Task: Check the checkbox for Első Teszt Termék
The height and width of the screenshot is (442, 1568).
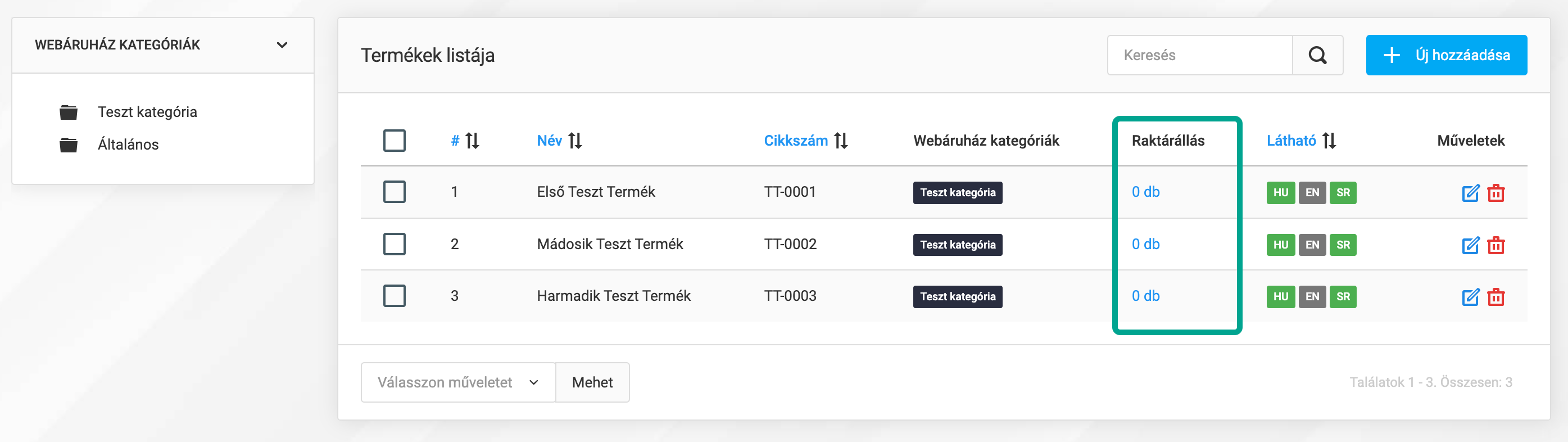Action: pos(395,192)
